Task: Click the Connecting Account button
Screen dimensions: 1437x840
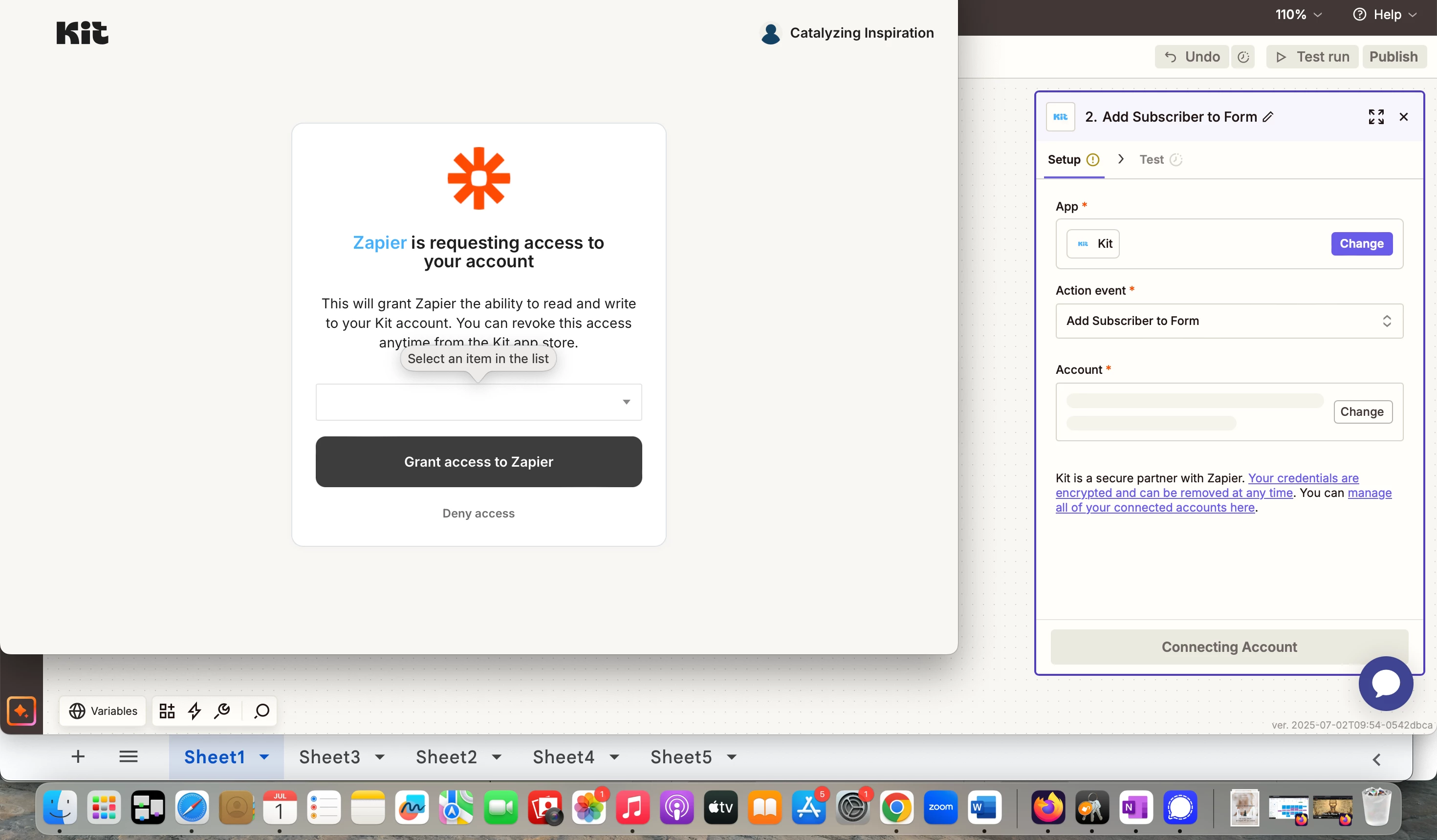Action: click(1229, 646)
